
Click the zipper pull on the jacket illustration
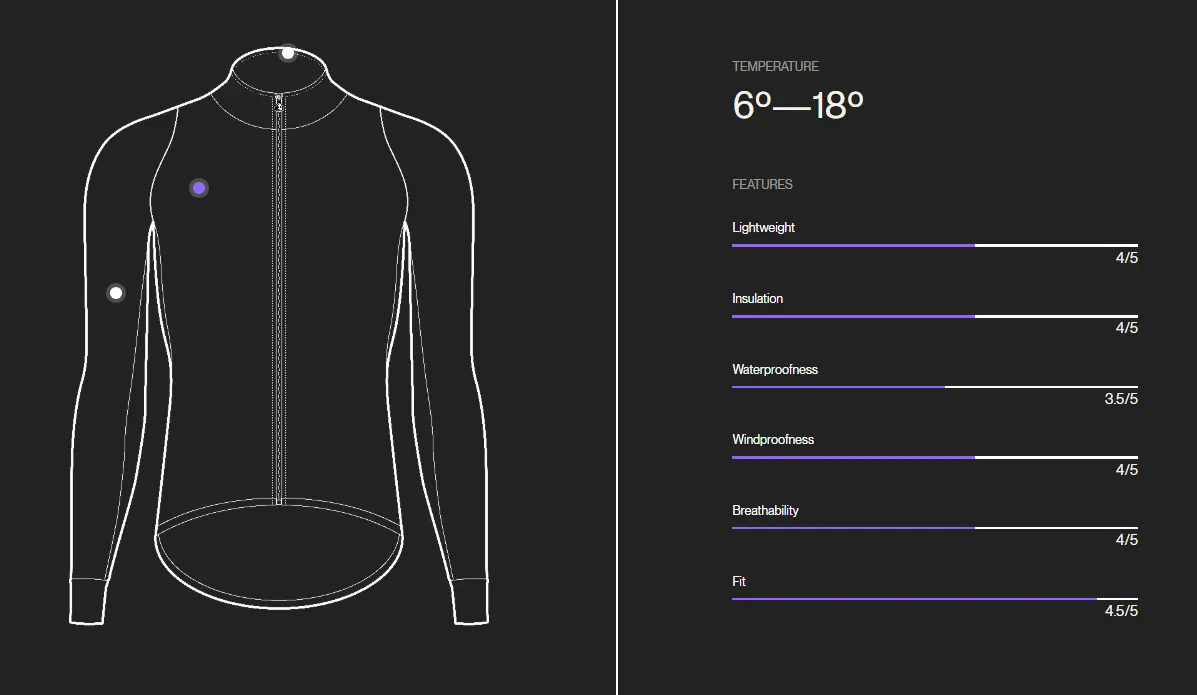click(x=279, y=103)
